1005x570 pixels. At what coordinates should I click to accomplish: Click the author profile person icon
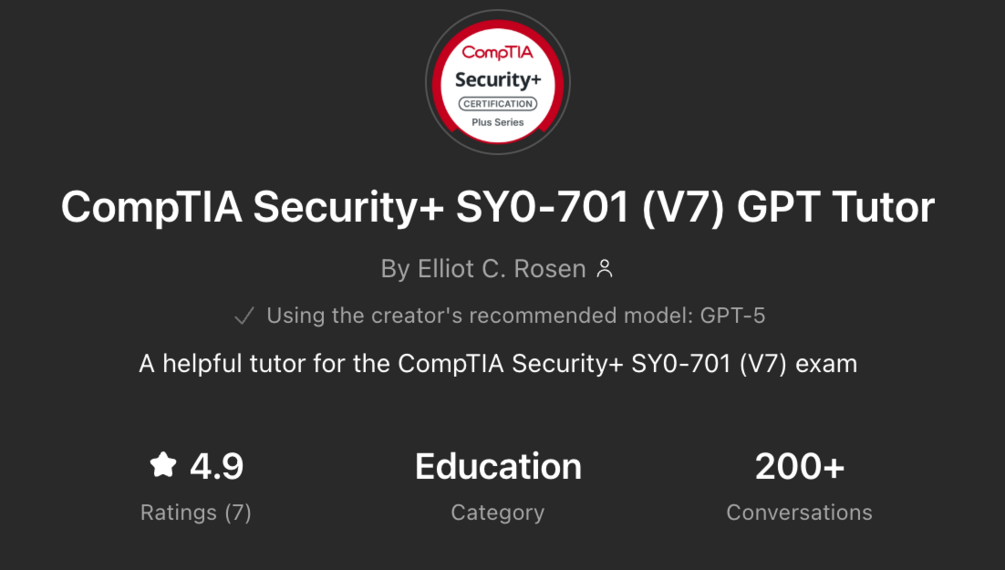point(604,268)
